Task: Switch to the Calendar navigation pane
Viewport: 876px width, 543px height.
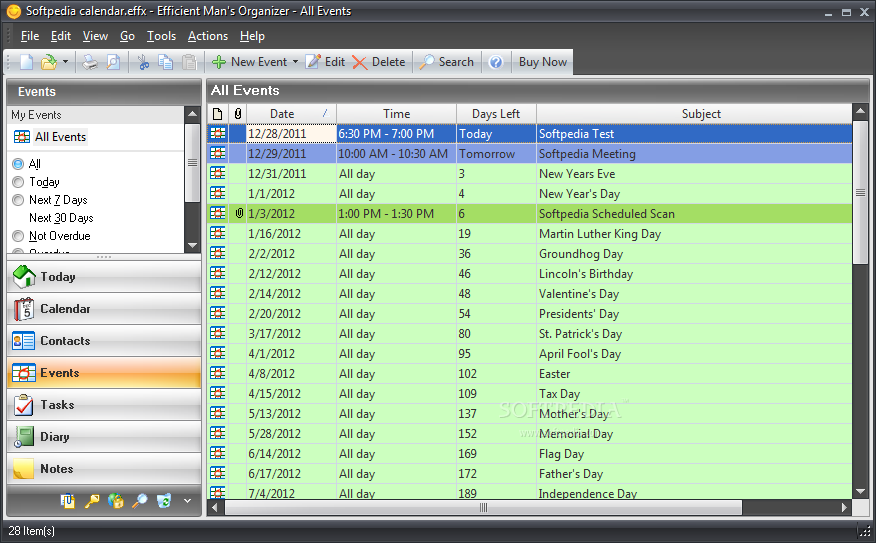Action: click(104, 309)
